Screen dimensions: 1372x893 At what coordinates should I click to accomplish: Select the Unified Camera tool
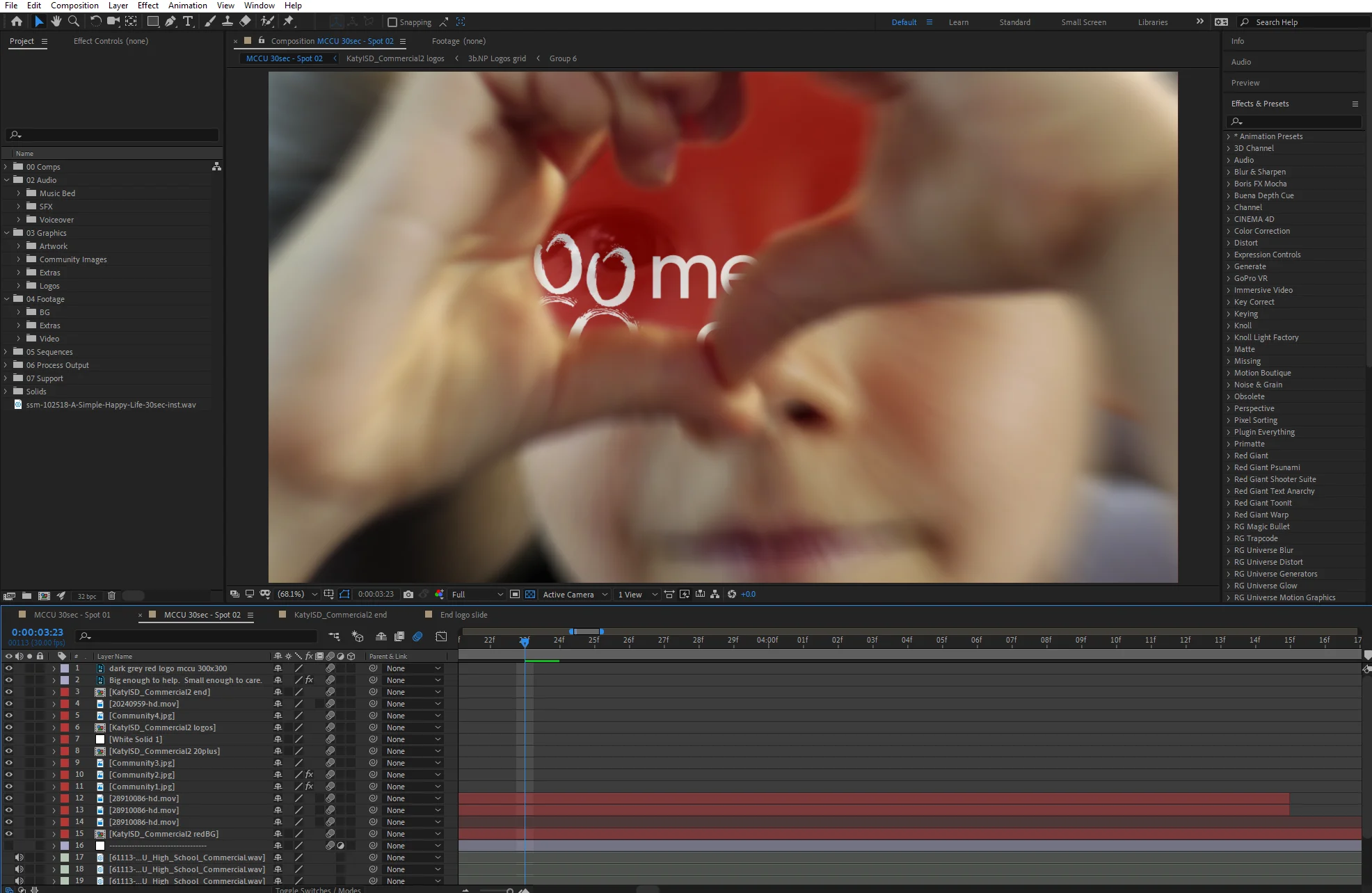[113, 22]
